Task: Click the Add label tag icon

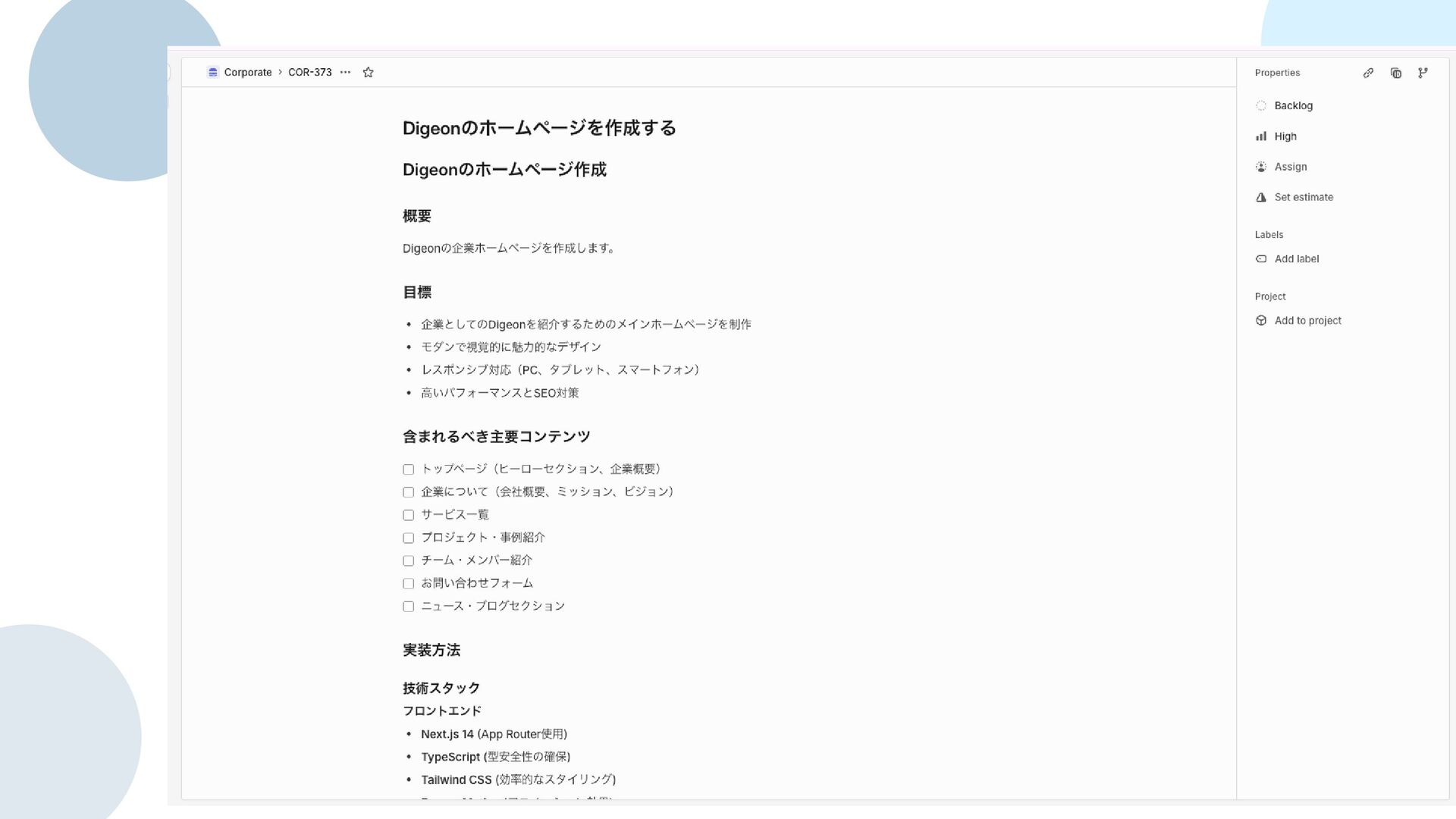Action: coord(1261,259)
